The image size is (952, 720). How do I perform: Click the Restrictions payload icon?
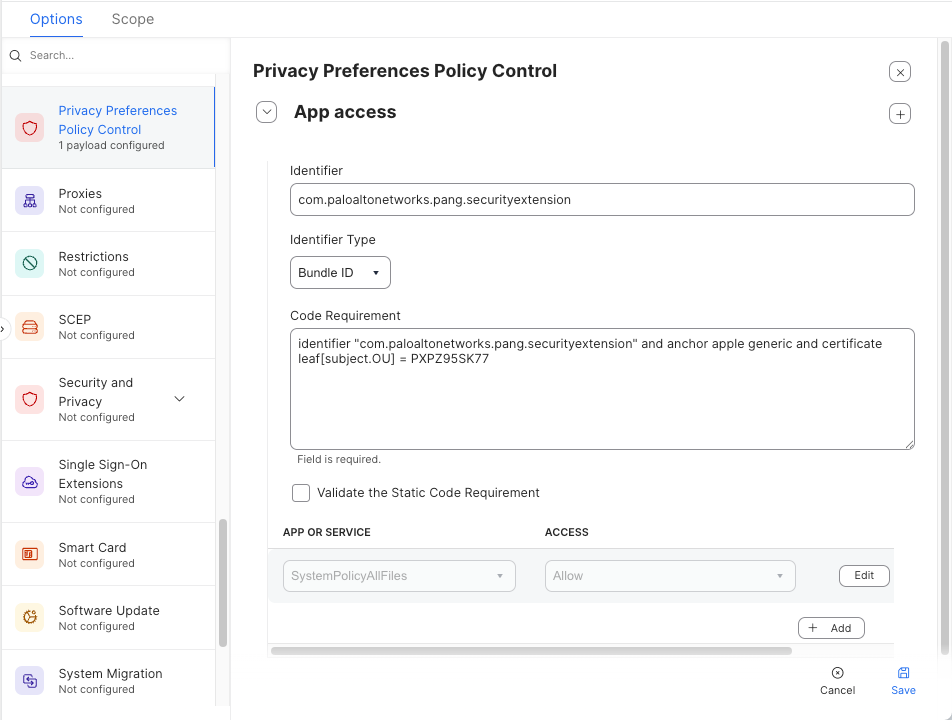coord(29,264)
